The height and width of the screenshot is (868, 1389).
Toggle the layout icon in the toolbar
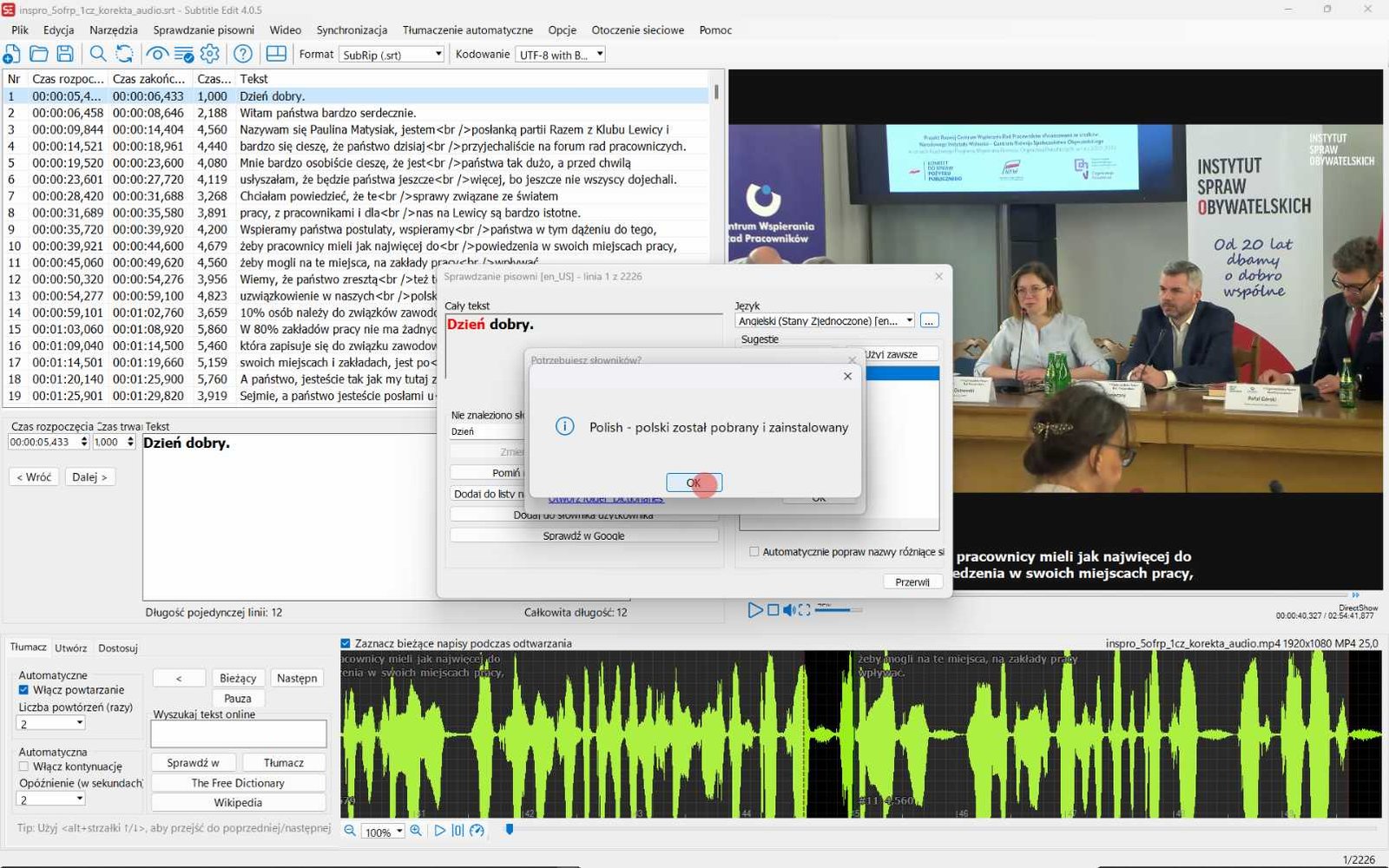click(x=276, y=54)
